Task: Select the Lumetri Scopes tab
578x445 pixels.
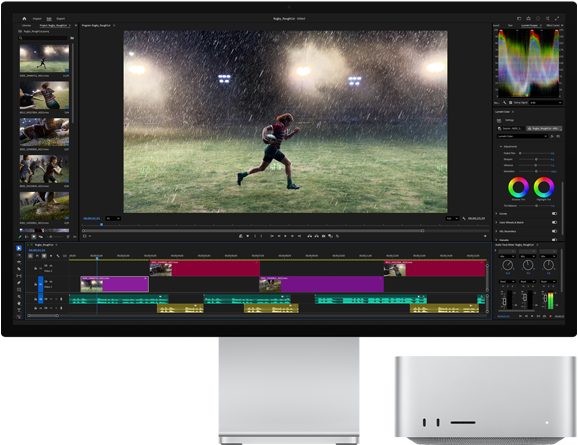Action: (x=529, y=25)
